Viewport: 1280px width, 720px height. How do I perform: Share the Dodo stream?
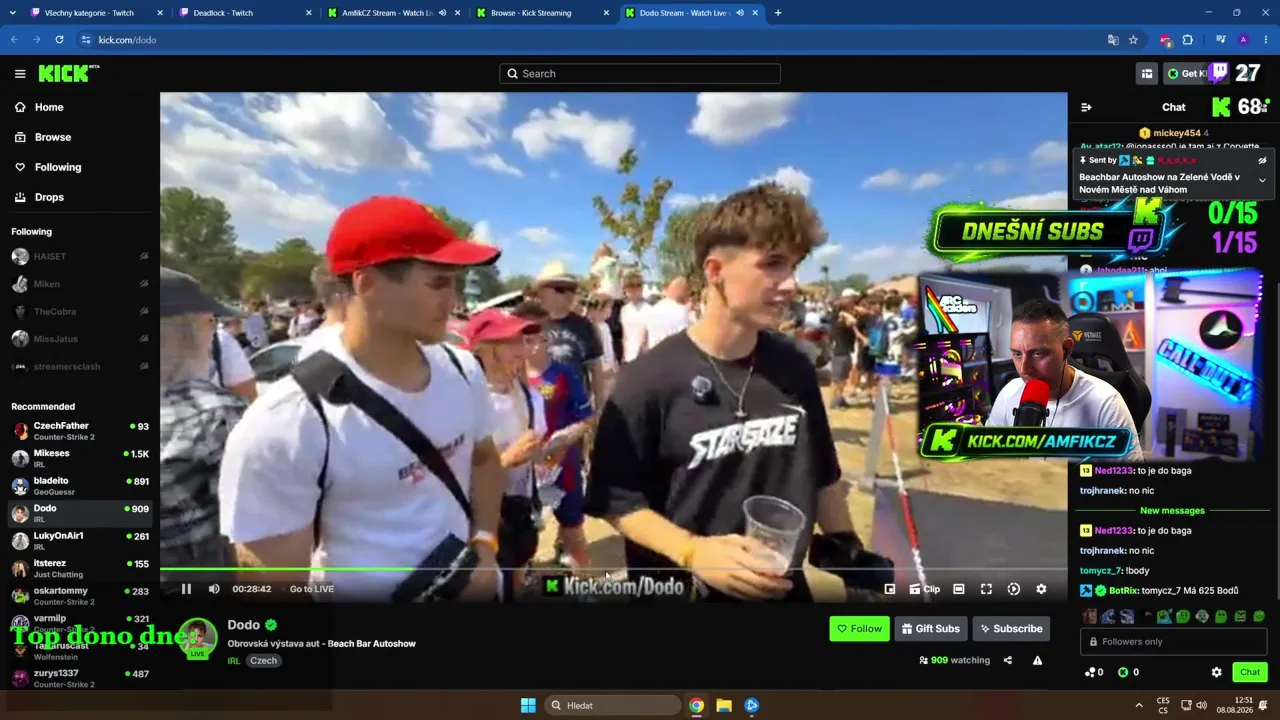(x=1007, y=660)
